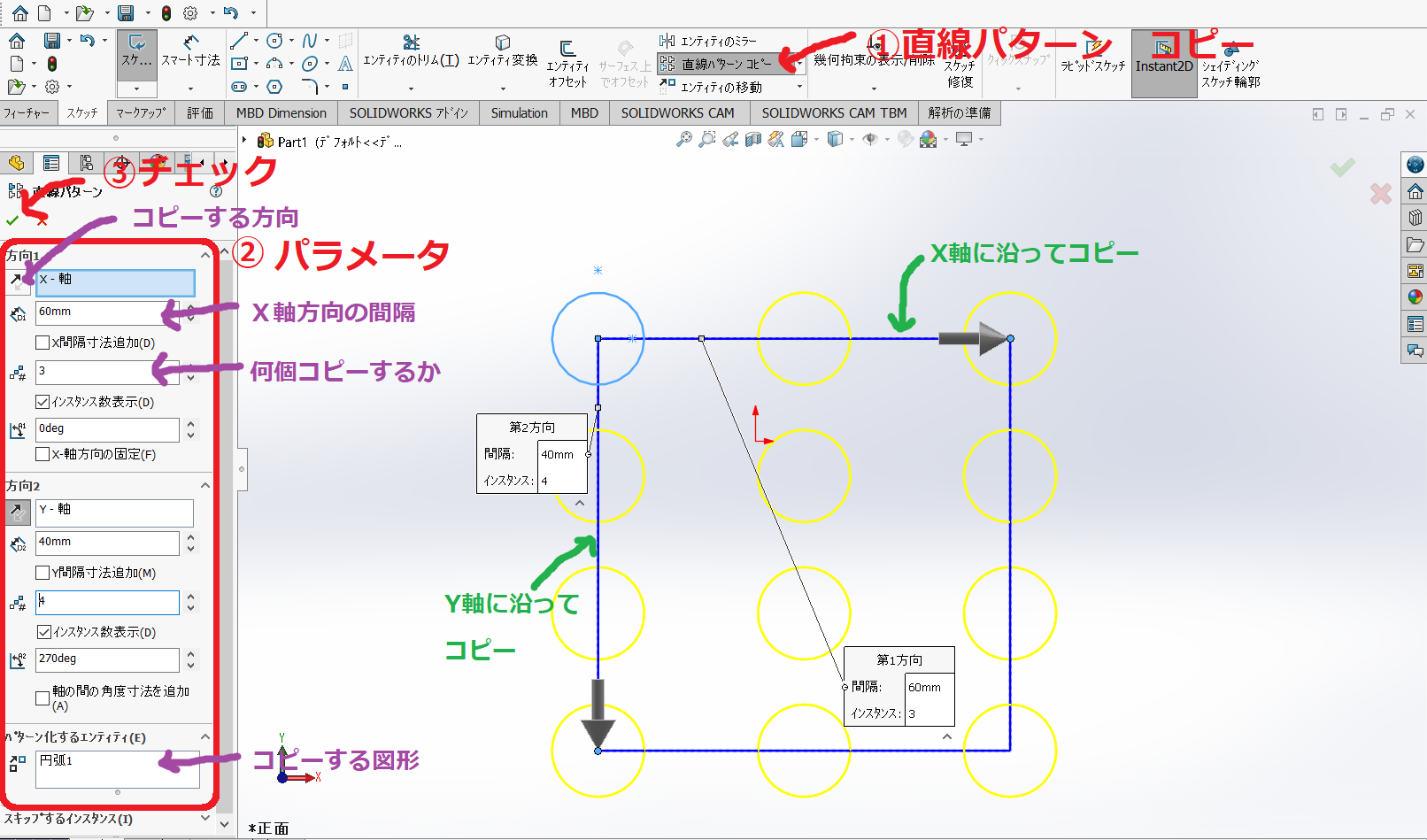Image resolution: width=1427 pixels, height=840 pixels.
Task: Click Mirror Entities (エンティティのミラー)
Action: [707, 41]
